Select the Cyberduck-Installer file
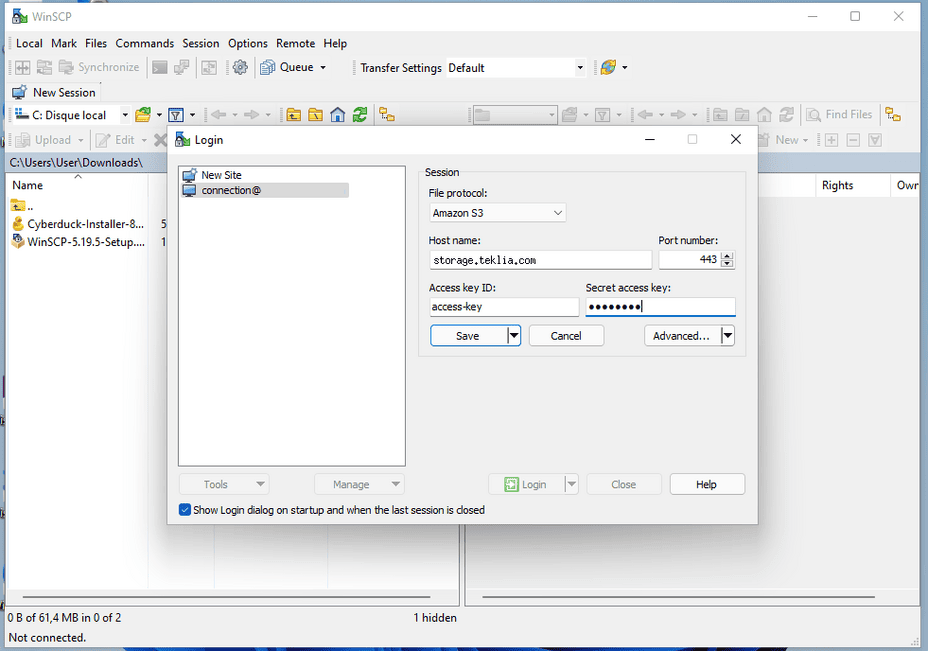Screen dimensions: 928x651 (x=78, y=224)
